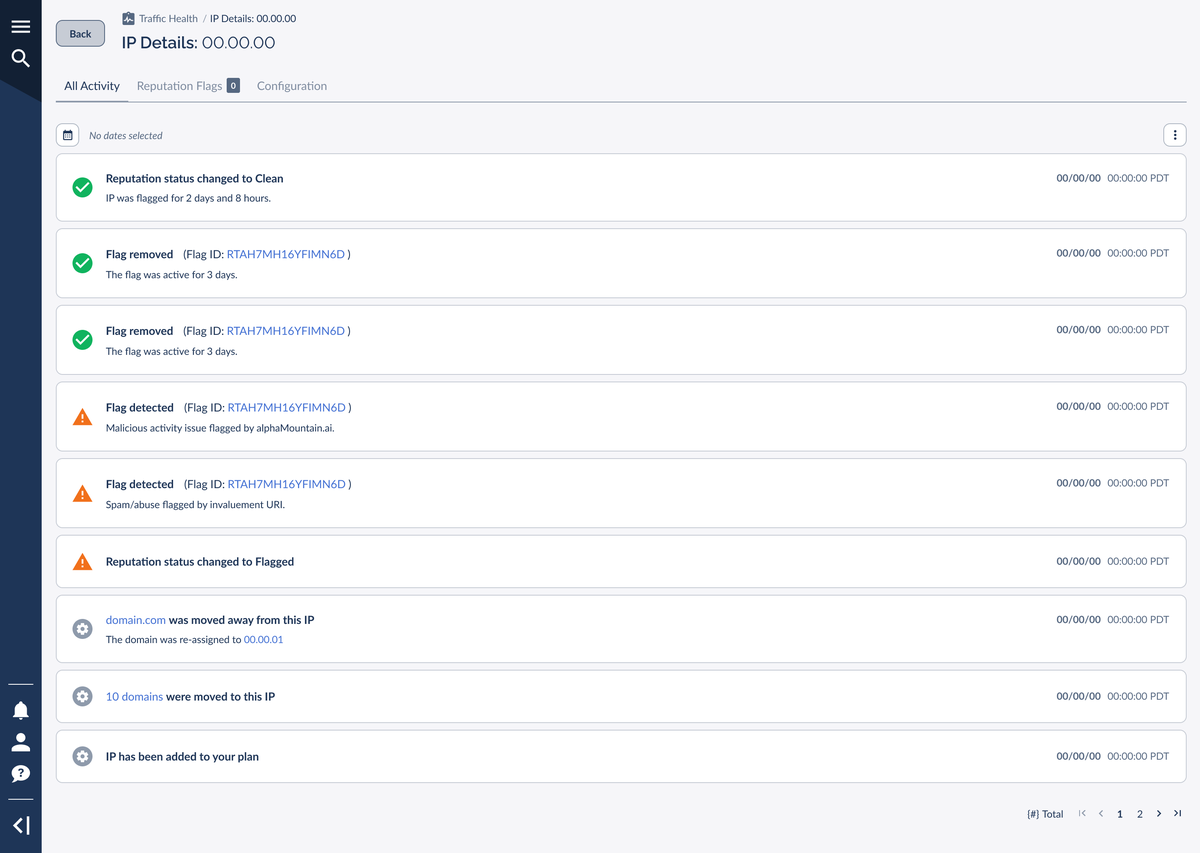This screenshot has height=853, width=1200.
Task: Click gear icon on 10 domains row
Action: pos(83,696)
